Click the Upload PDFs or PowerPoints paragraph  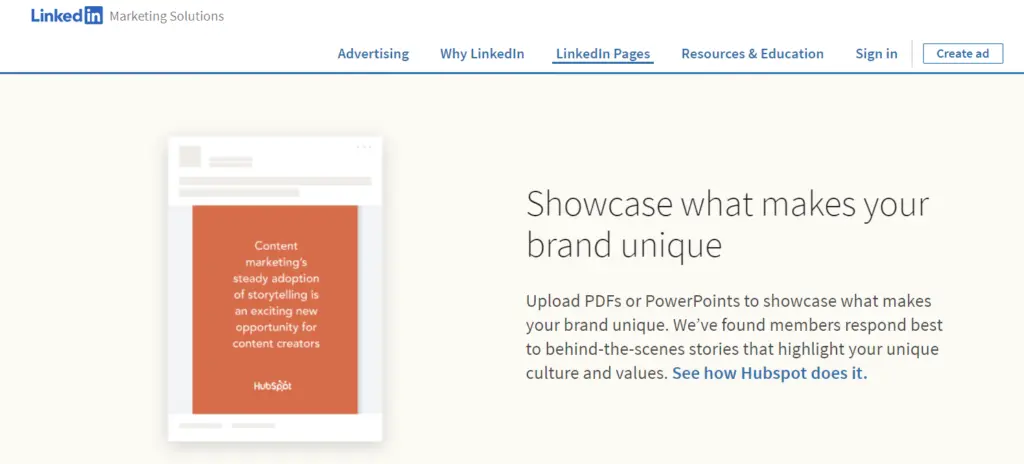pos(735,337)
